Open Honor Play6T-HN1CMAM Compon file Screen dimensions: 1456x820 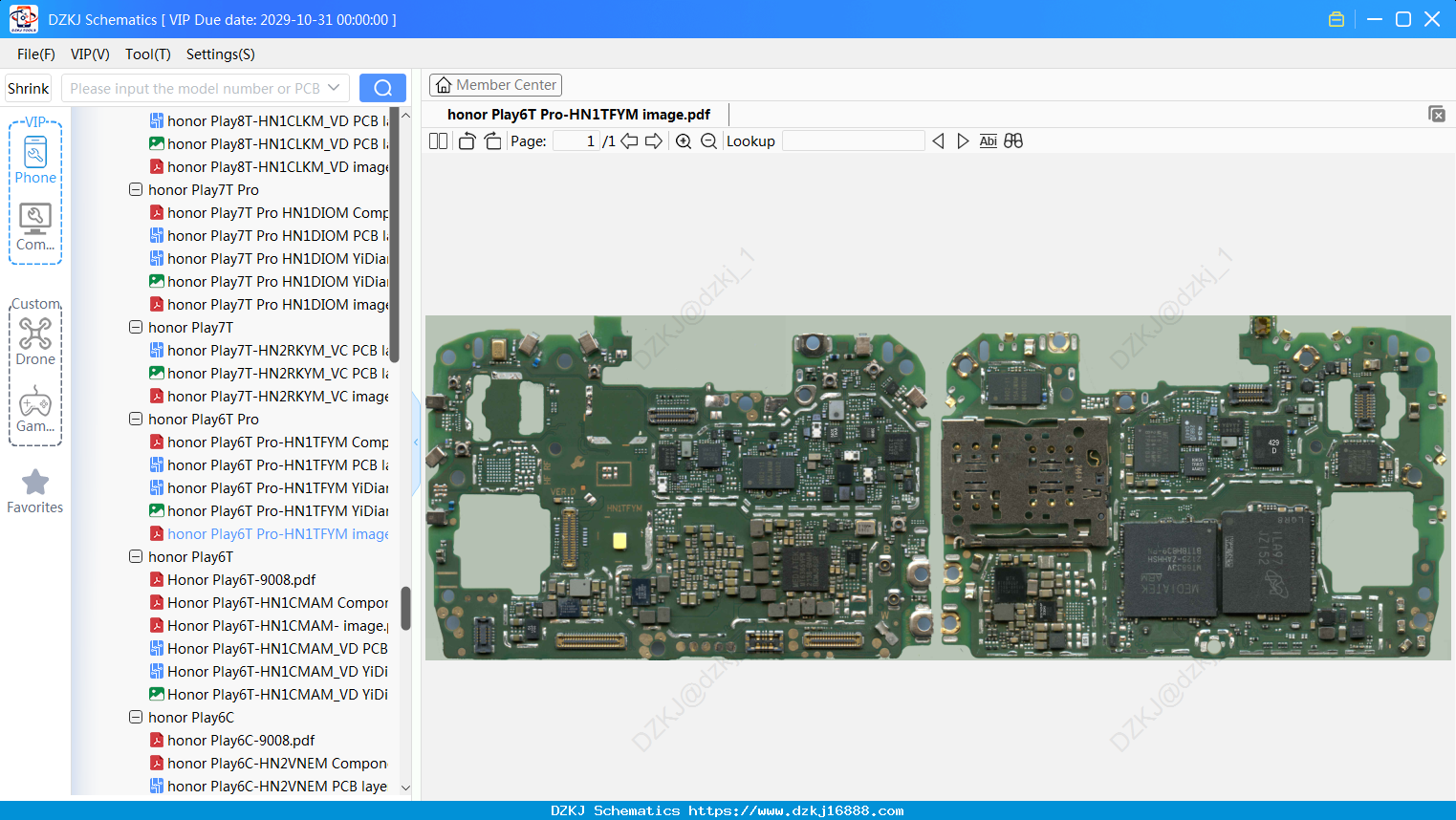tap(269, 603)
